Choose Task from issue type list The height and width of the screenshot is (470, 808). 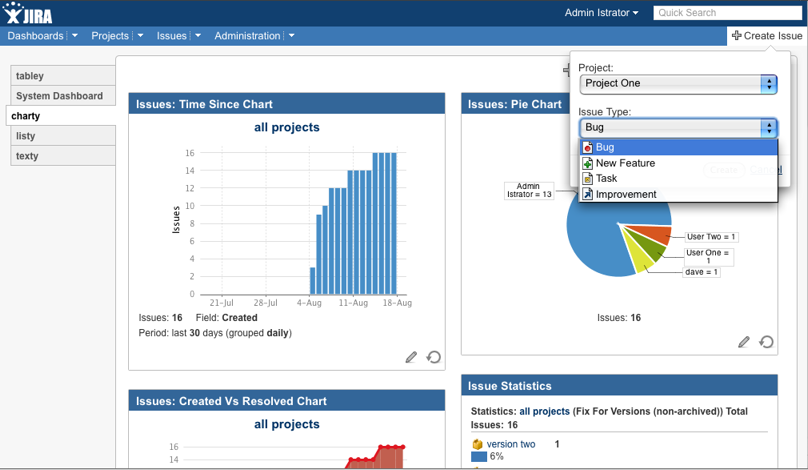pos(678,179)
